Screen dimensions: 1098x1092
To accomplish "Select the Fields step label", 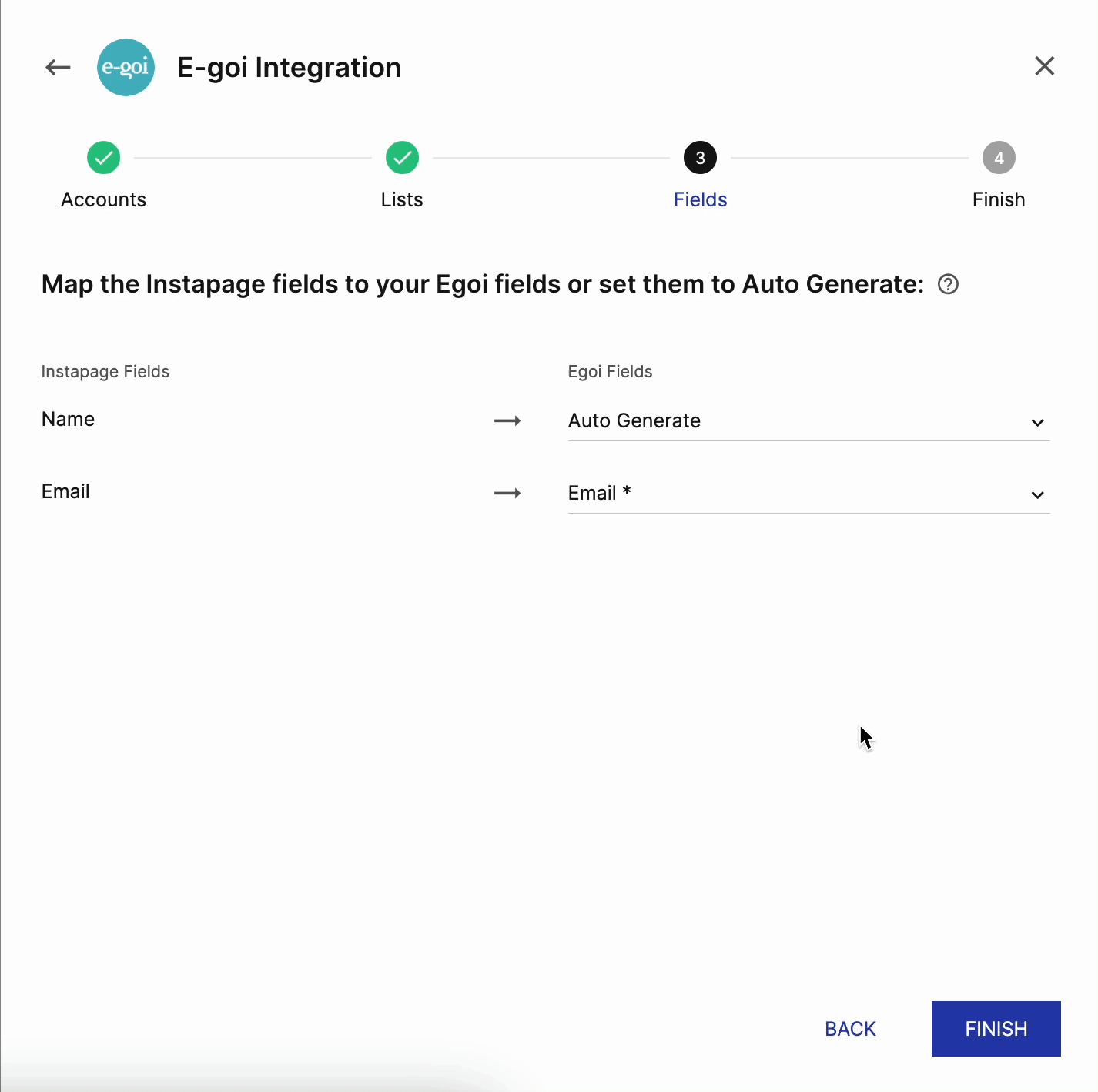I will point(700,199).
